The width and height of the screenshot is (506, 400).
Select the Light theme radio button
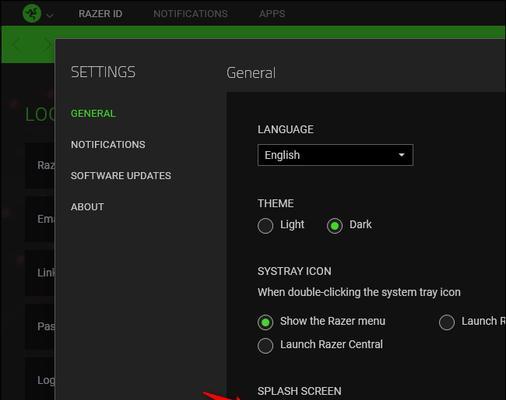265,226
